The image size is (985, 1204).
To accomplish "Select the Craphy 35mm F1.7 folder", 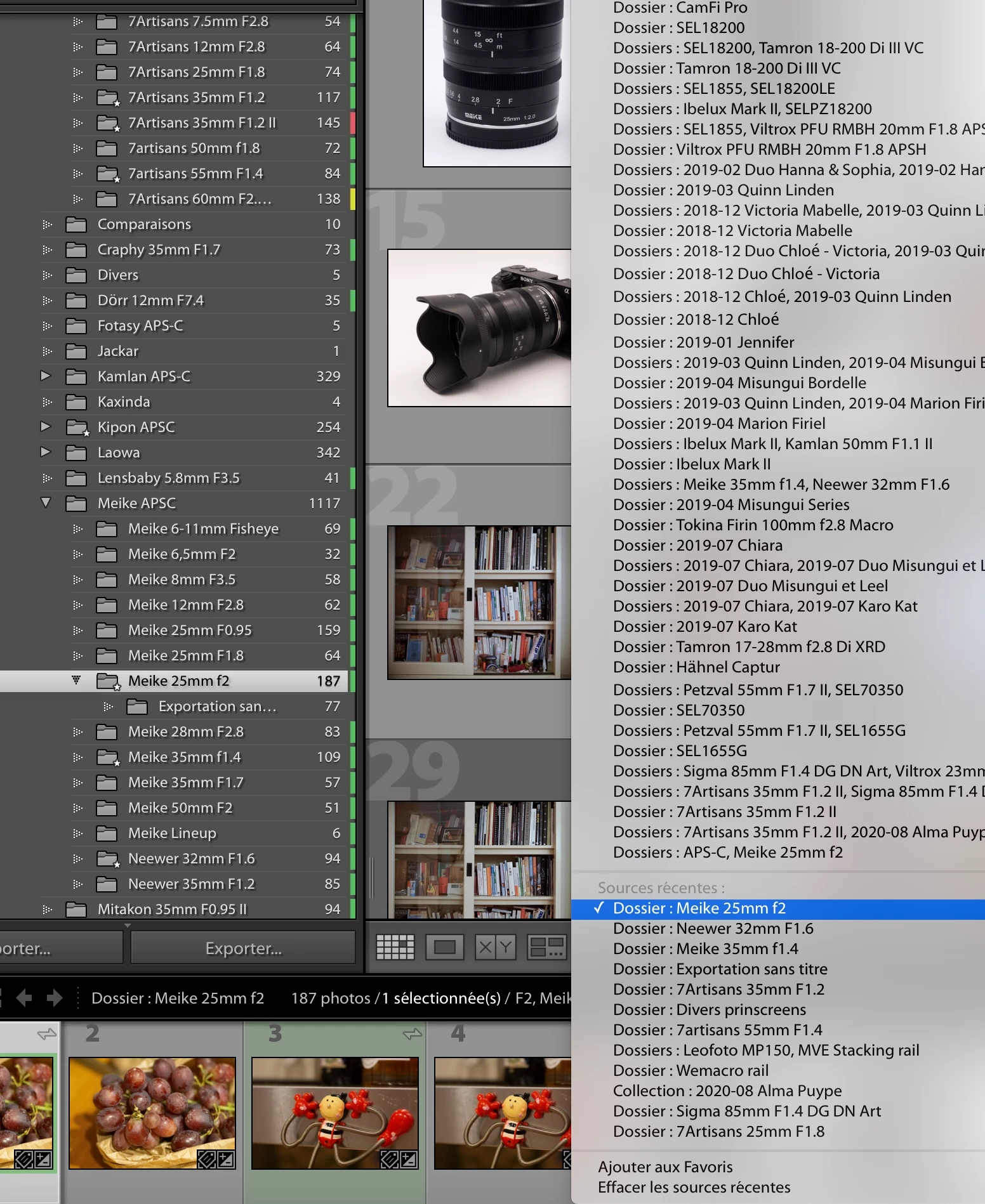I will tap(175, 250).
